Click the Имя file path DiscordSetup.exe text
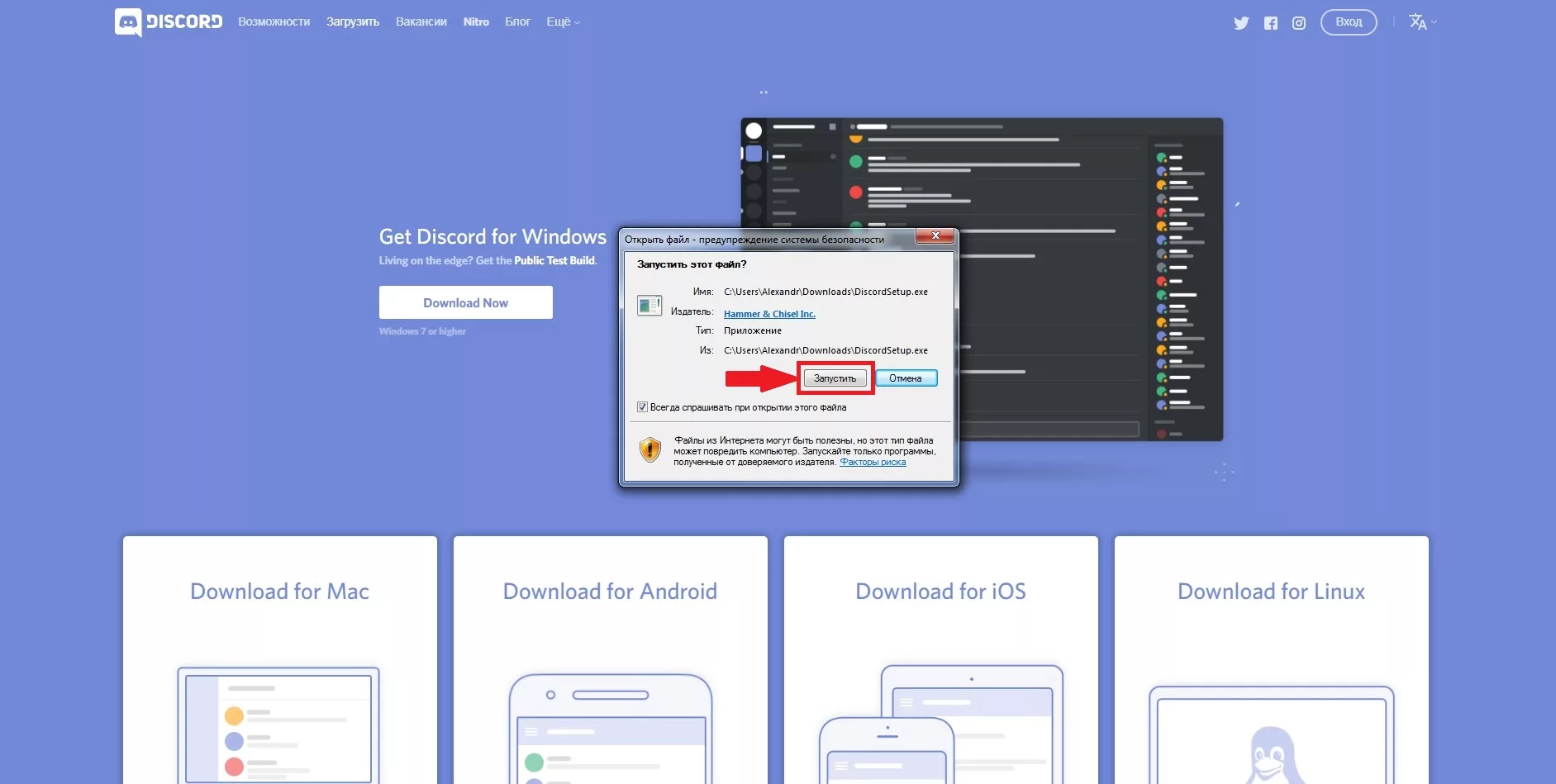The height and width of the screenshot is (784, 1556). tap(826, 292)
